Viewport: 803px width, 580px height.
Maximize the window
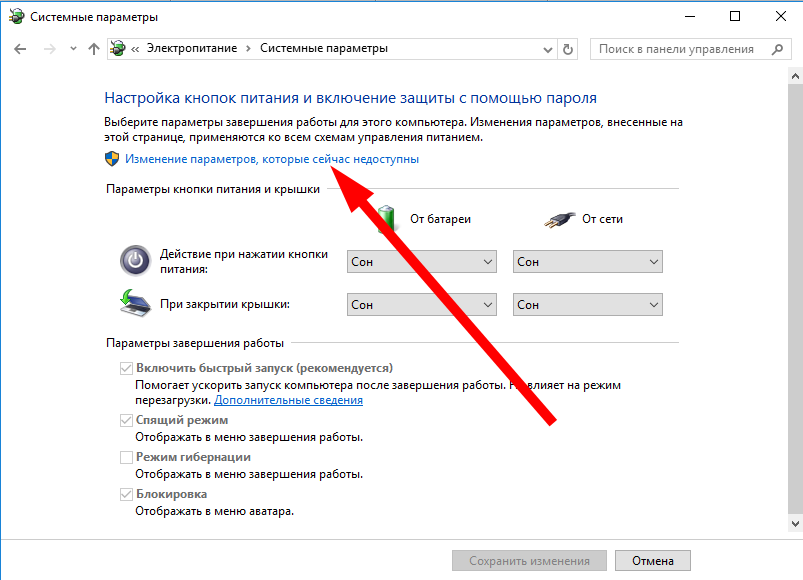(x=735, y=16)
